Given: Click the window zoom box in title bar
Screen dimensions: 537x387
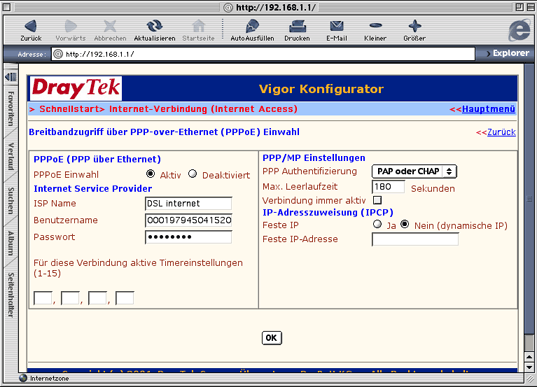Looking at the screenshot, I should click(519, 7).
